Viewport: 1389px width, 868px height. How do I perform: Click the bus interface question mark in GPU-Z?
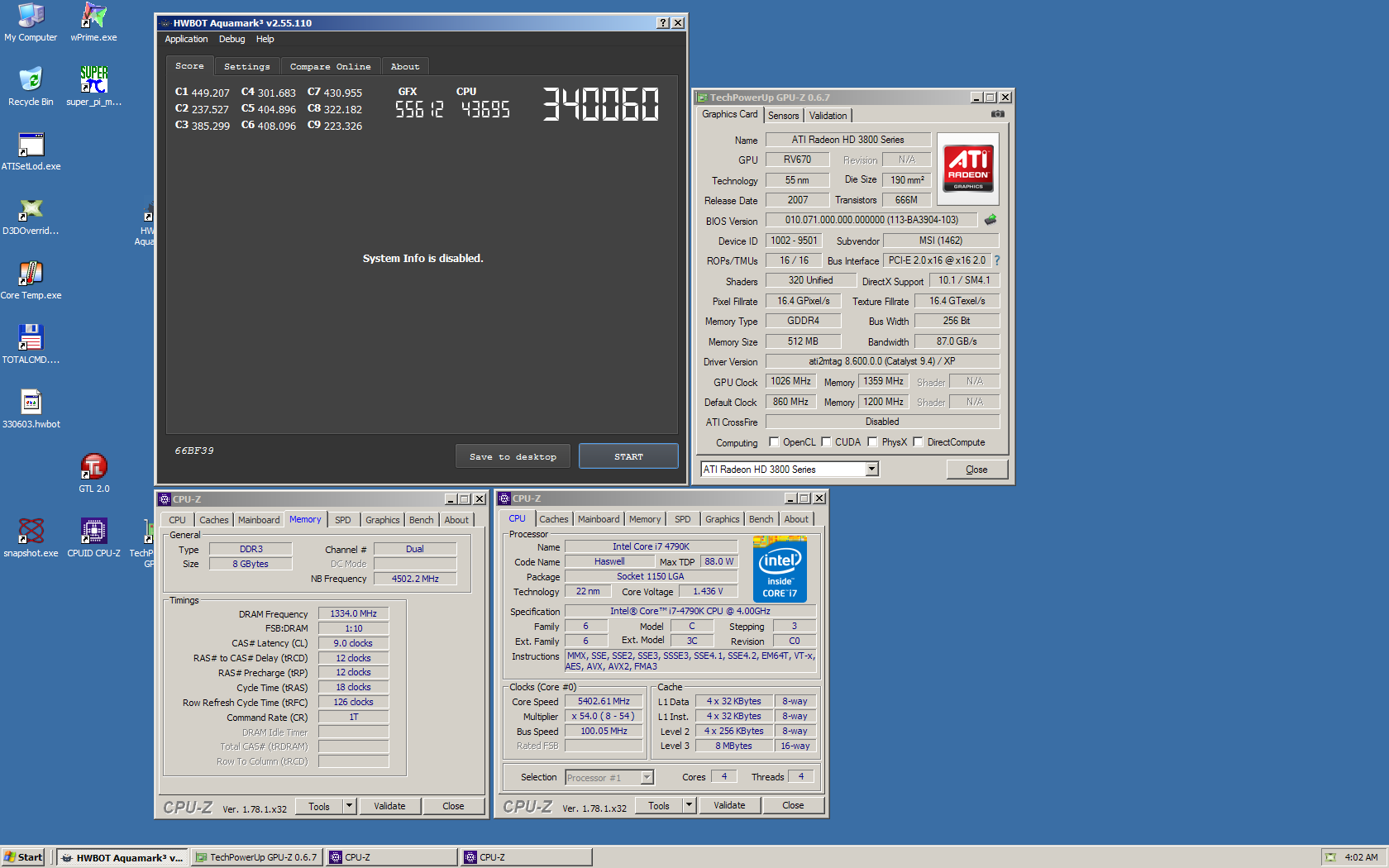[996, 260]
